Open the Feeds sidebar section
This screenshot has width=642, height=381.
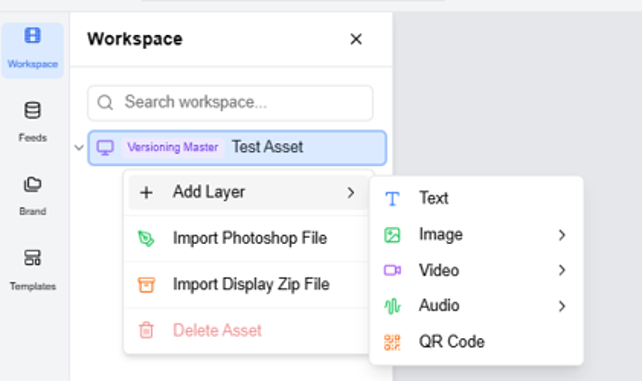(x=32, y=122)
